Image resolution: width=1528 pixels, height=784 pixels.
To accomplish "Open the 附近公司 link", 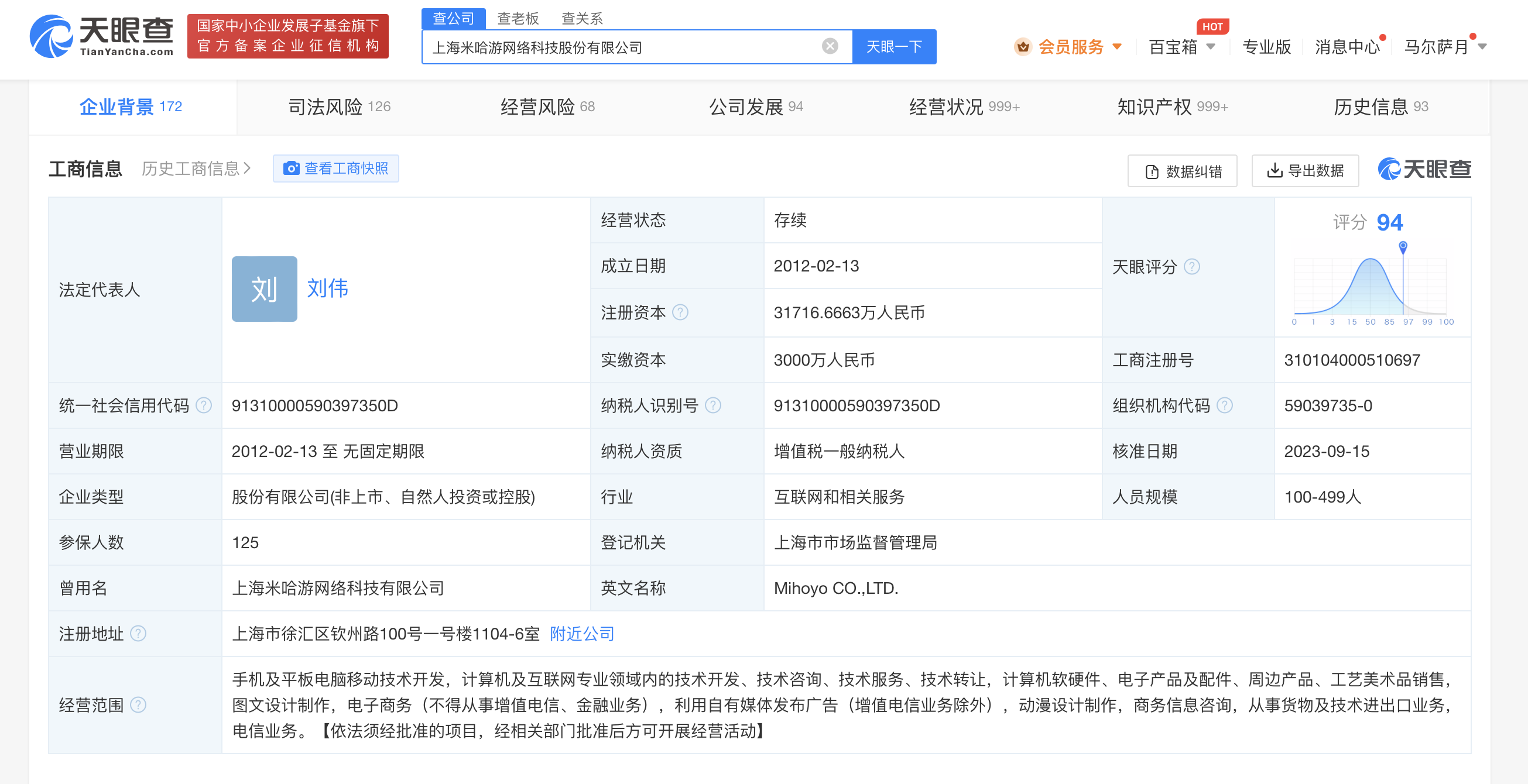I will click(x=581, y=634).
